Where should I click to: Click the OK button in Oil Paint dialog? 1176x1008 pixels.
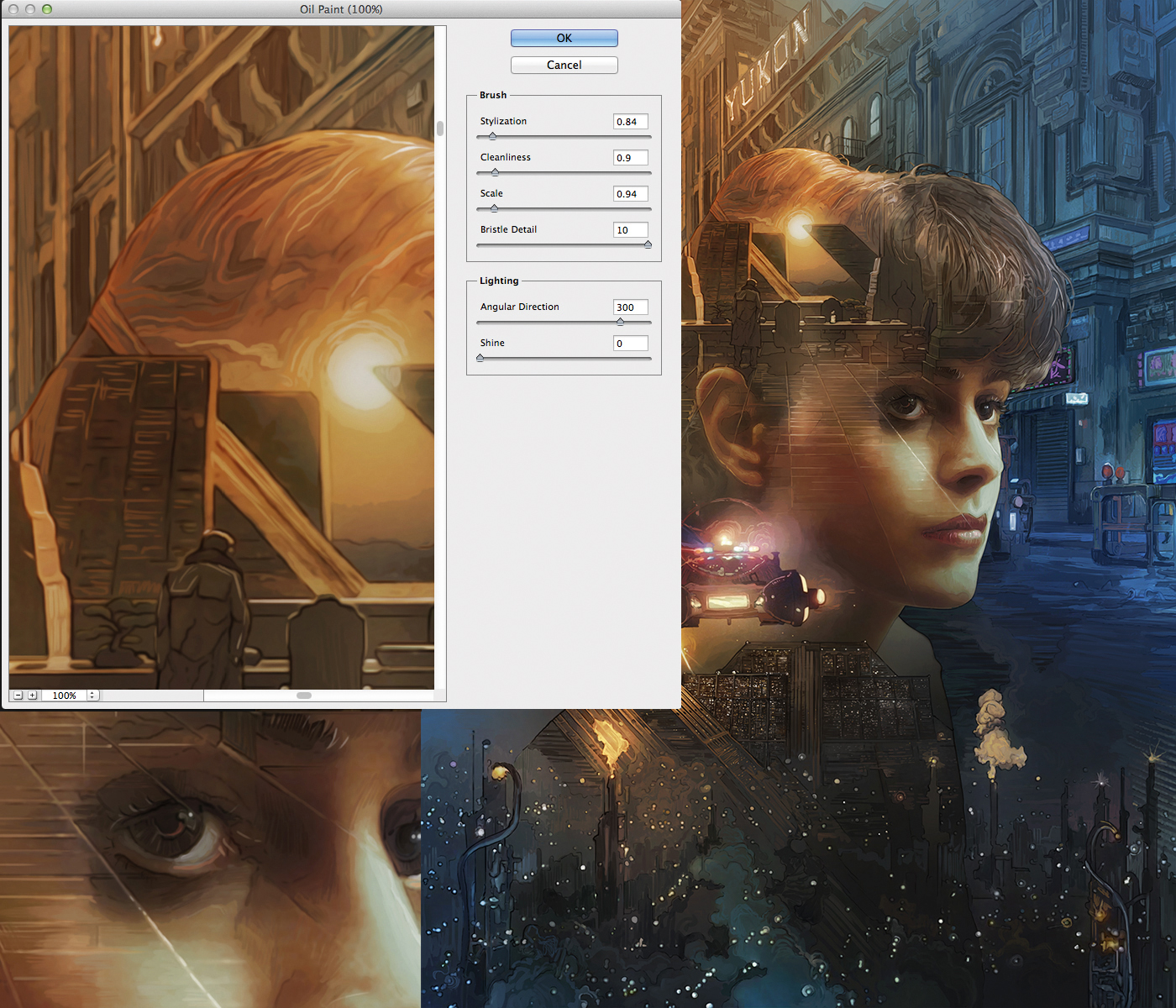point(564,38)
